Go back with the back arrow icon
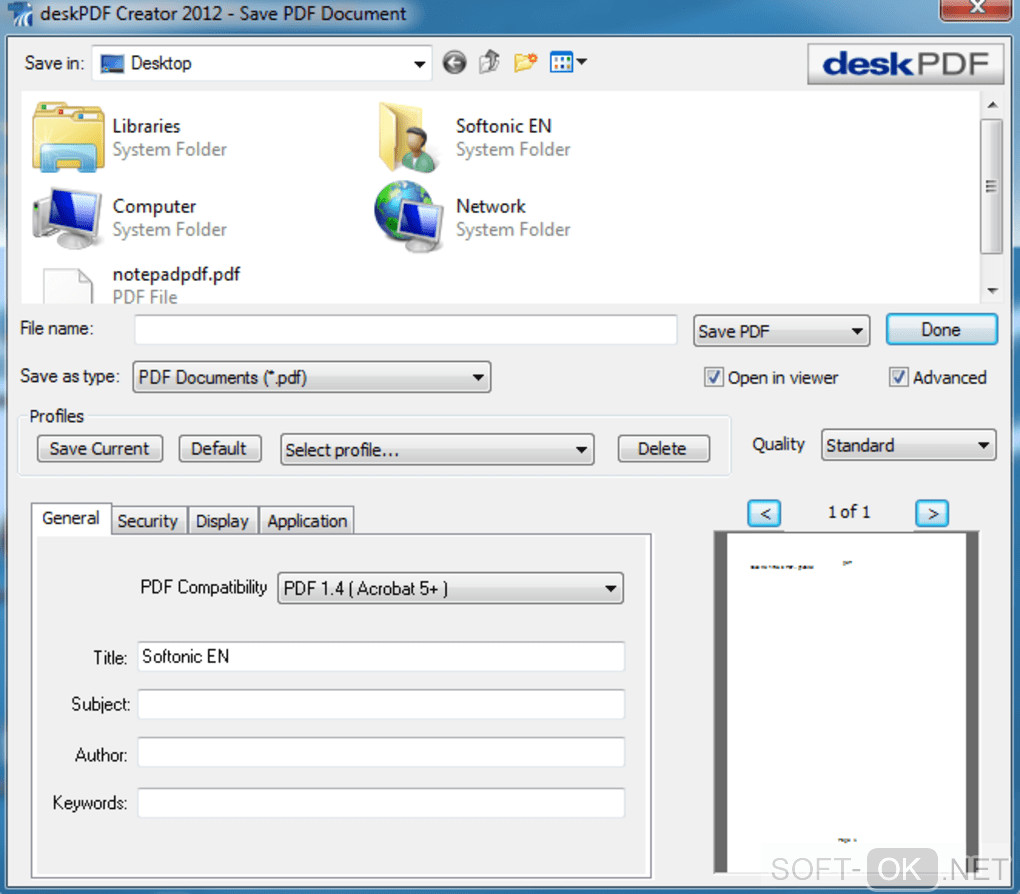The height and width of the screenshot is (894, 1020). pyautogui.click(x=454, y=63)
